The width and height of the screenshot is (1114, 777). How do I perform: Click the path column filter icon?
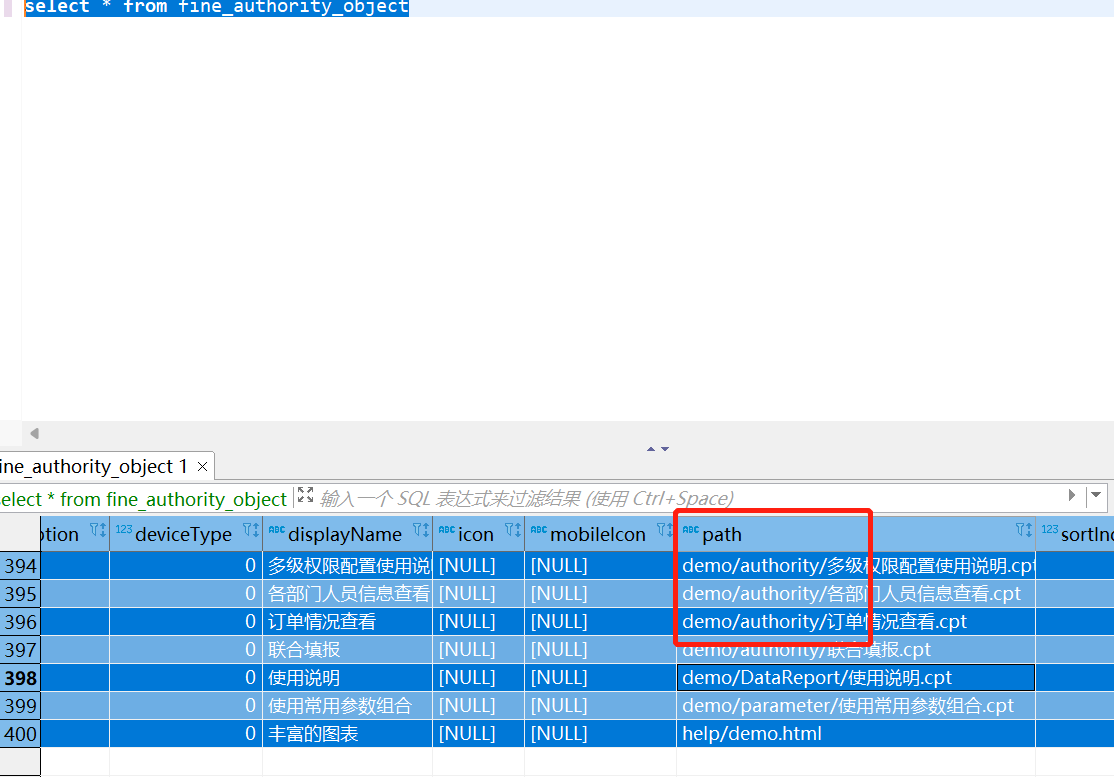1024,530
